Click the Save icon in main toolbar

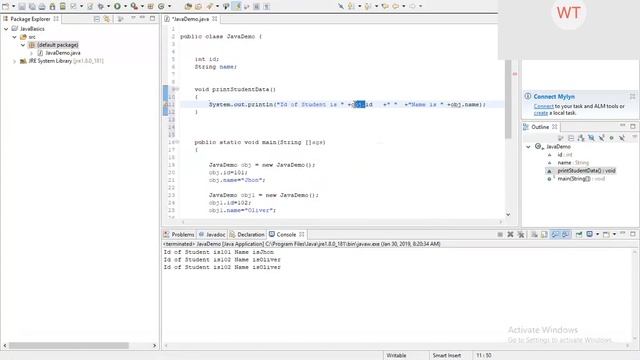(22, 6)
